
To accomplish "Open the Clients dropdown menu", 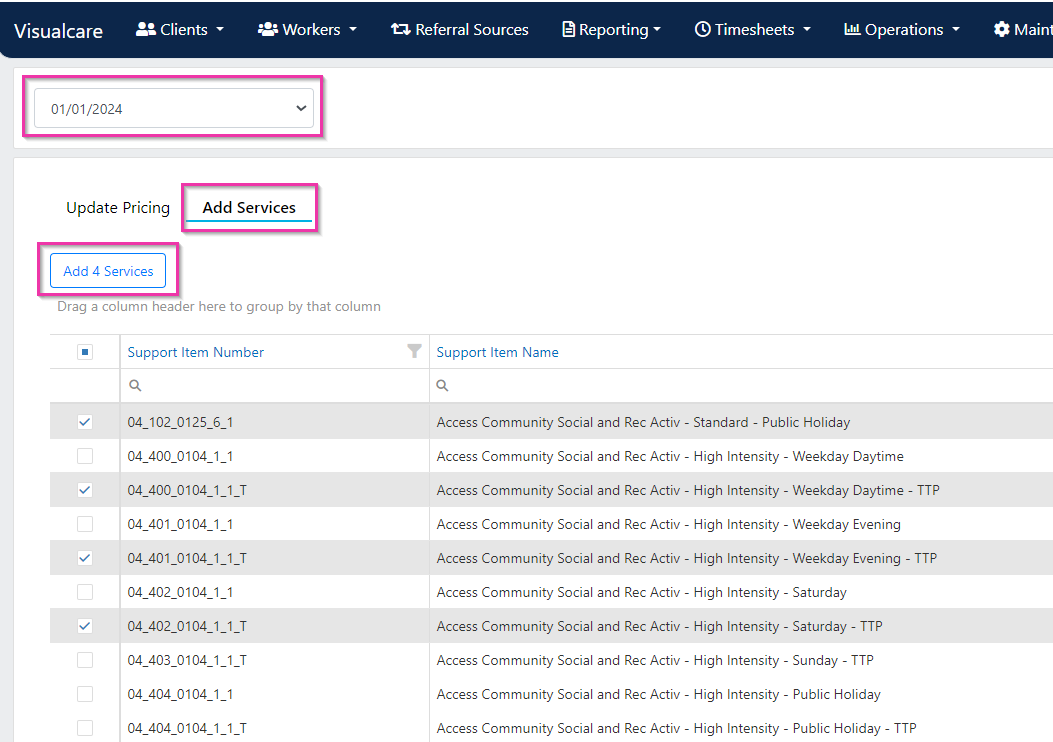I will [179, 30].
